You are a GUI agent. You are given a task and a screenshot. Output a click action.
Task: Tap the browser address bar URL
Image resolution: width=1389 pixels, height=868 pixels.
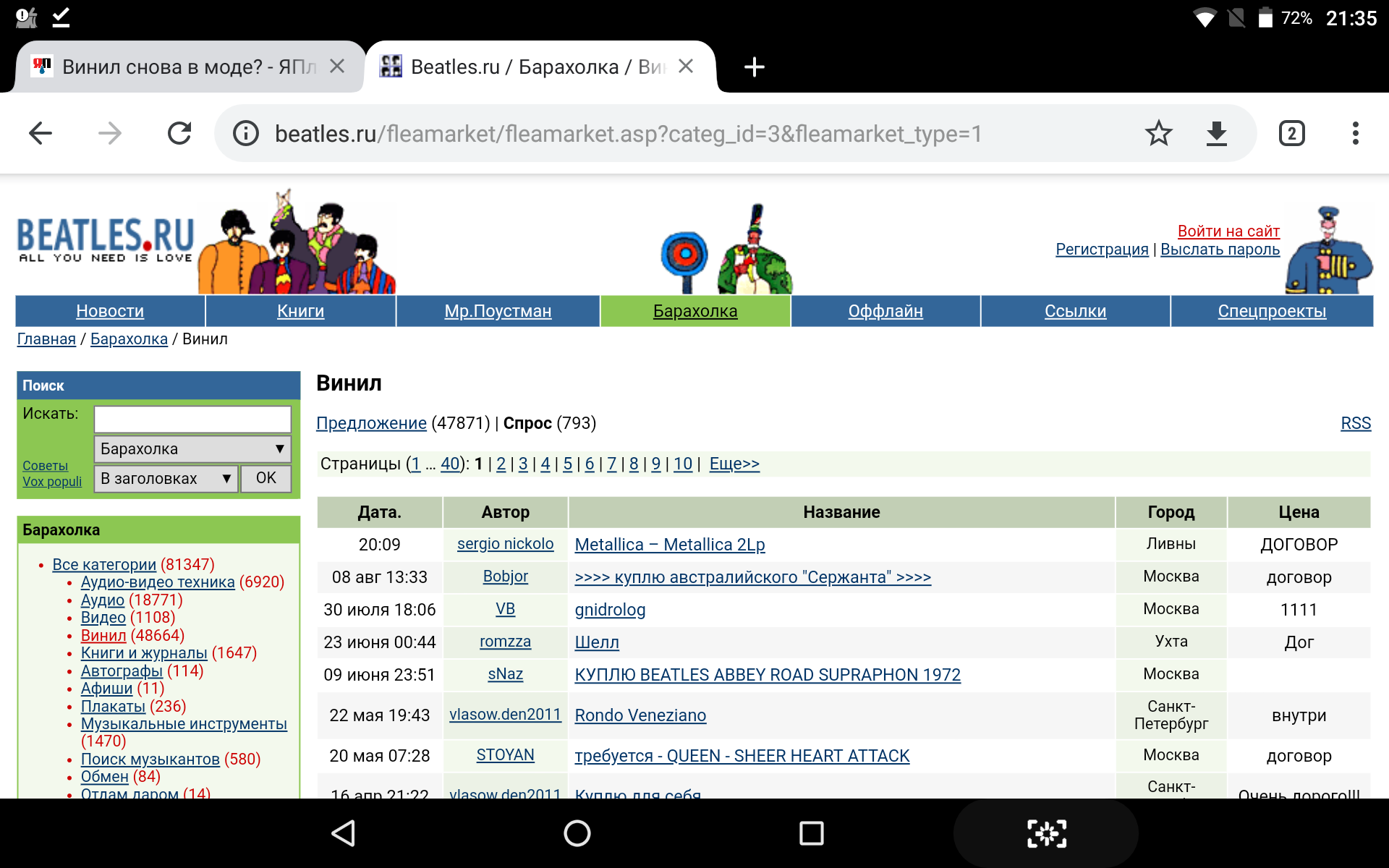click(628, 134)
